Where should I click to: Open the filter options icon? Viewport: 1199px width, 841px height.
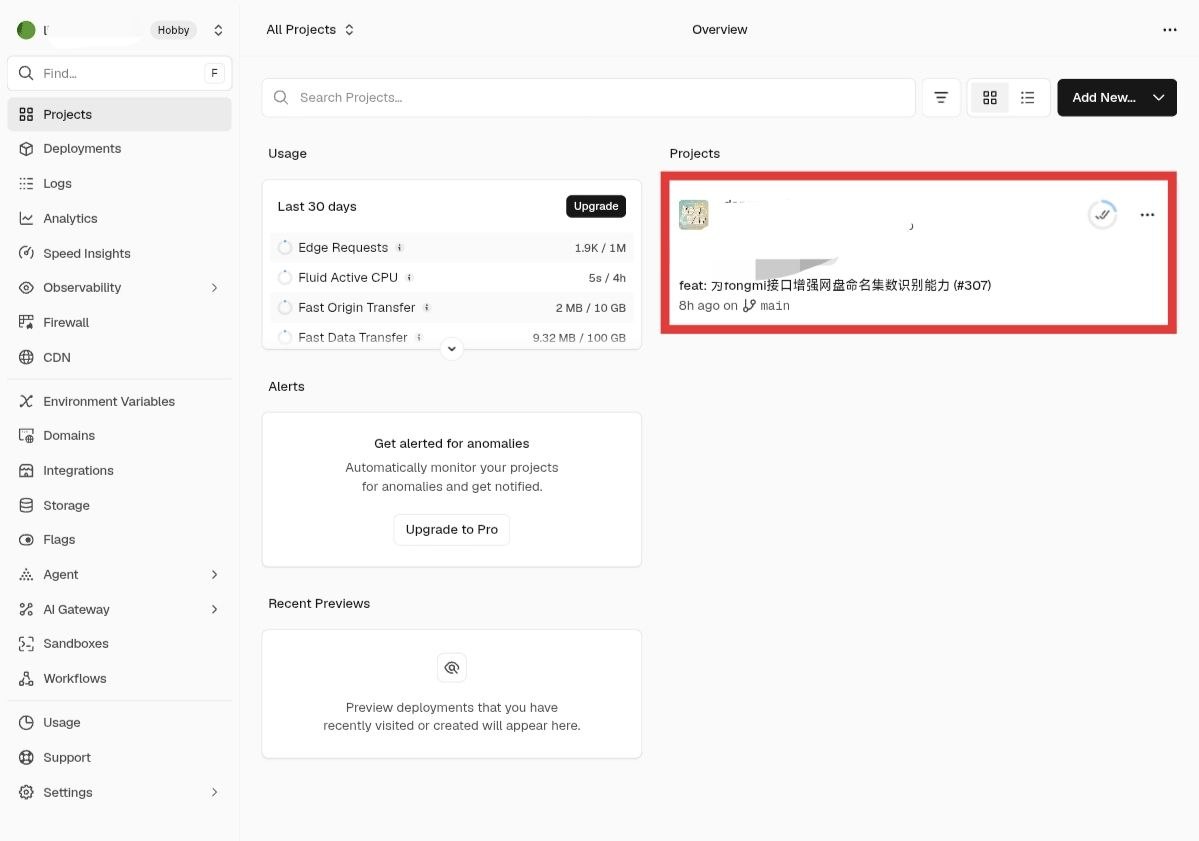[x=941, y=98]
